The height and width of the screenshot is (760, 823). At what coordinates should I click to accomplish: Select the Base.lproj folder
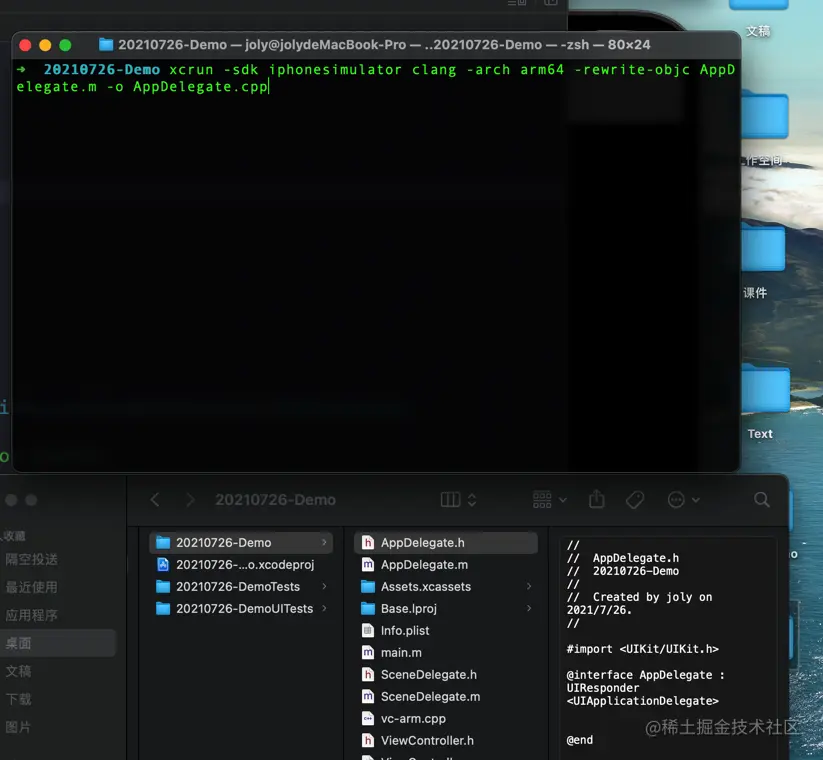click(446, 609)
